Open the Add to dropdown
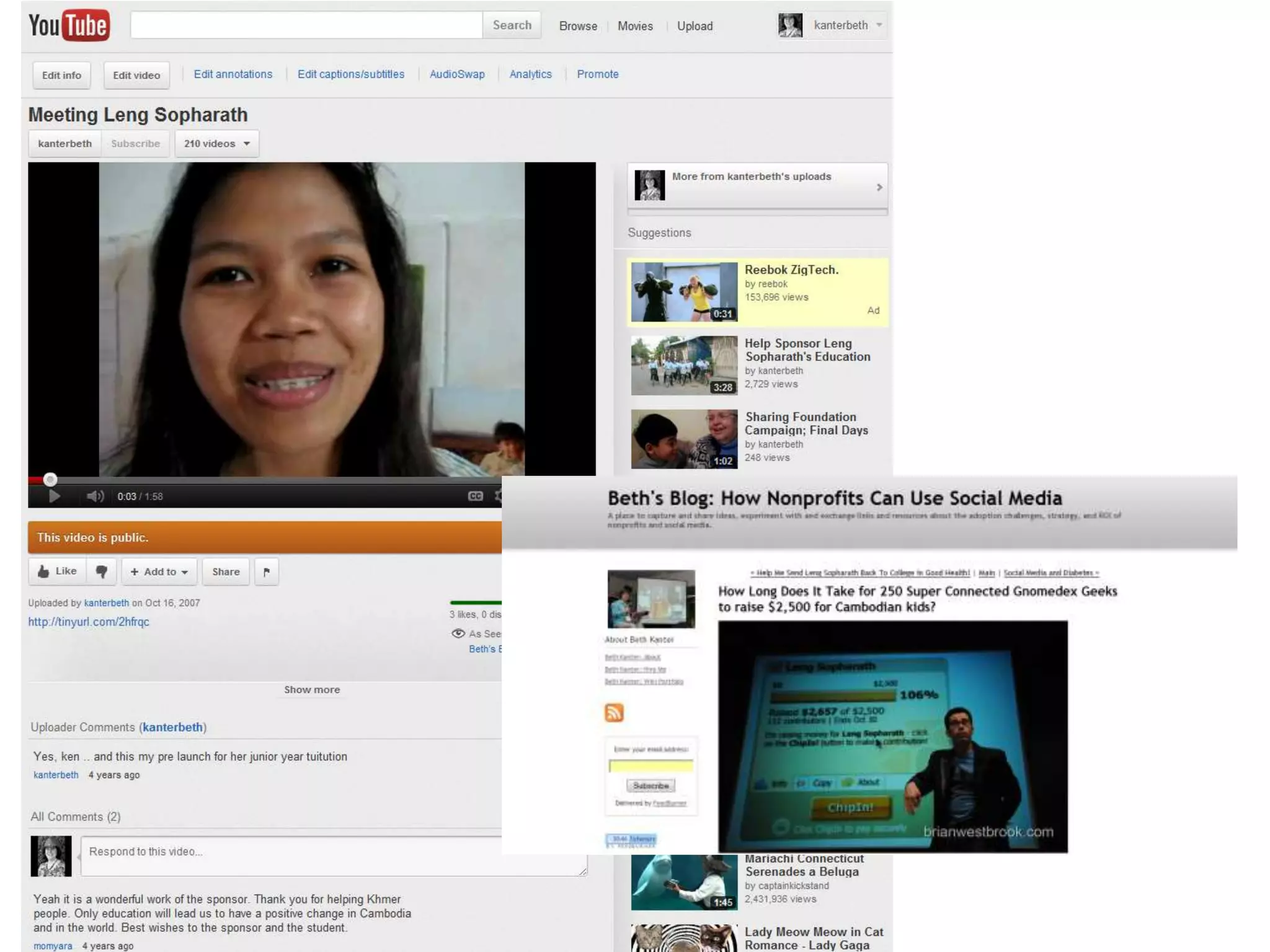This screenshot has height=952, width=1270. click(159, 571)
